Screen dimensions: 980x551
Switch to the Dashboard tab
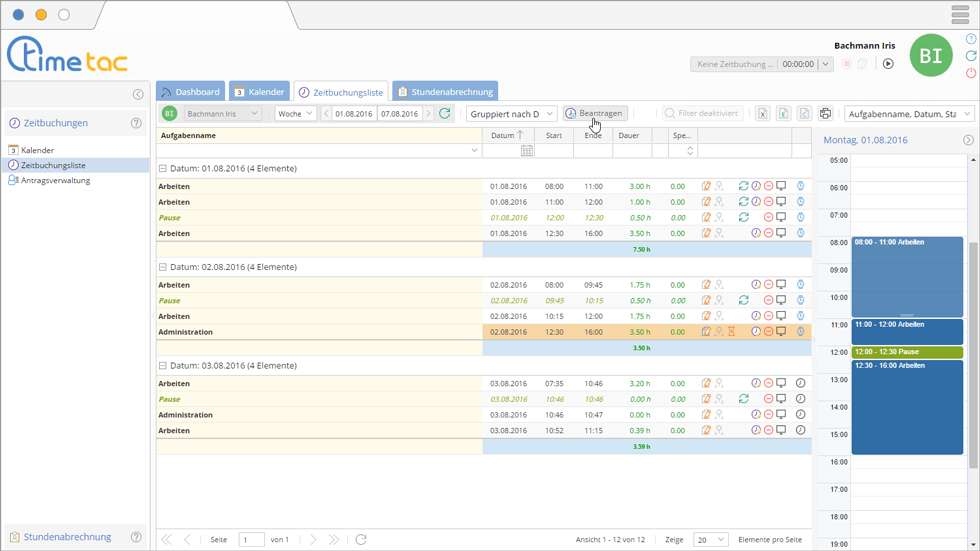coord(190,92)
